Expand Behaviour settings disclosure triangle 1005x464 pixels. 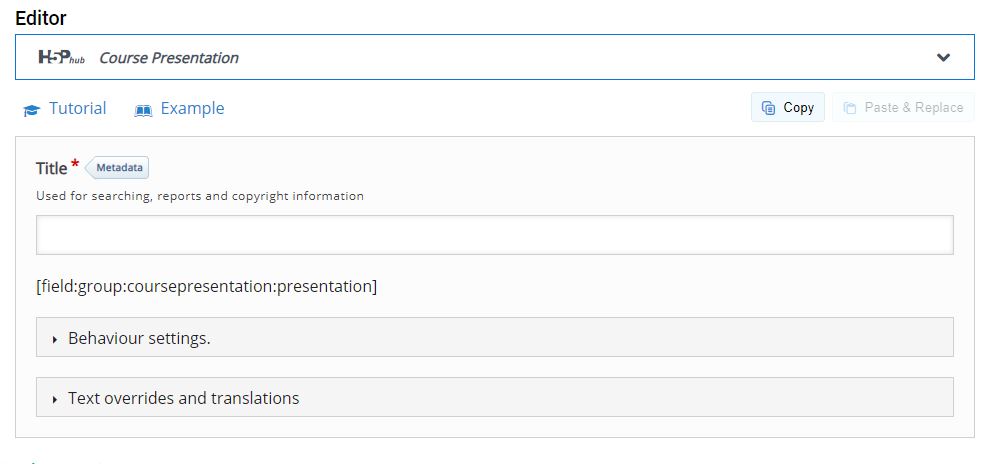click(55, 339)
